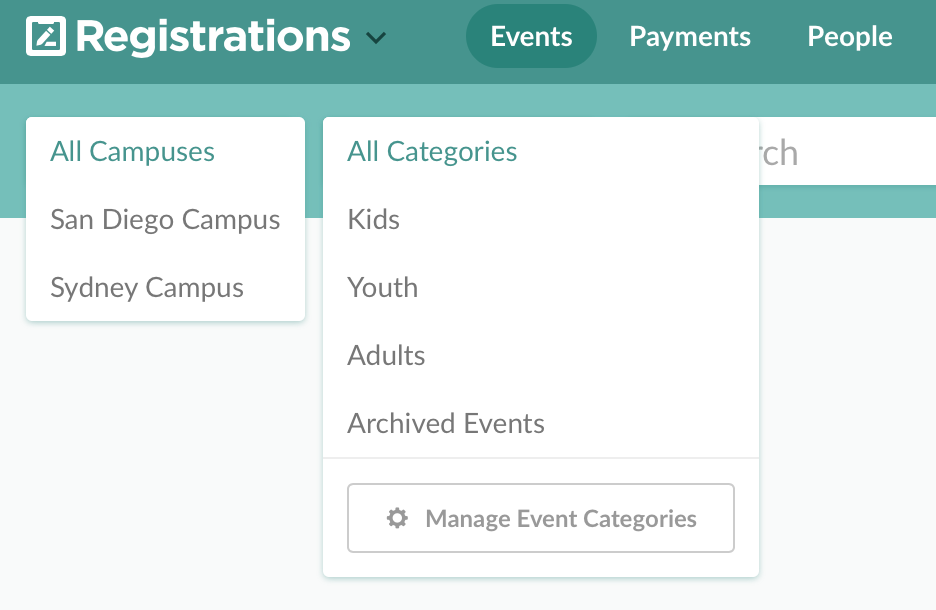The width and height of the screenshot is (936, 610).
Task: Click the empty page area below the campus list
Action: pyautogui.click(x=160, y=450)
